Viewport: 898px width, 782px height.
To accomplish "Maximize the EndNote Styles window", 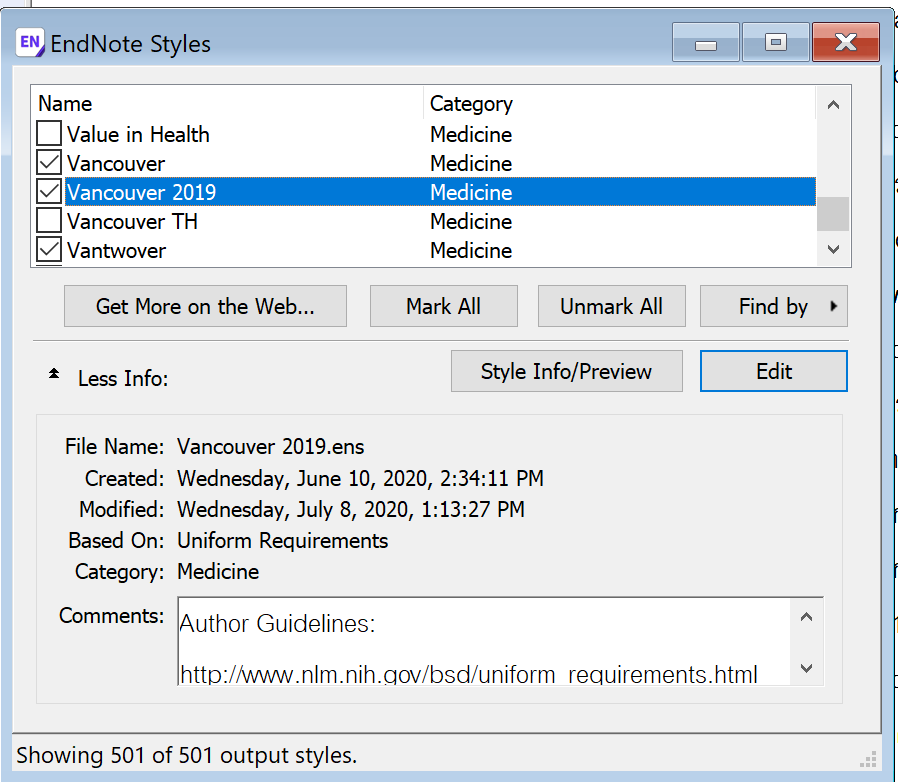I will click(x=775, y=42).
